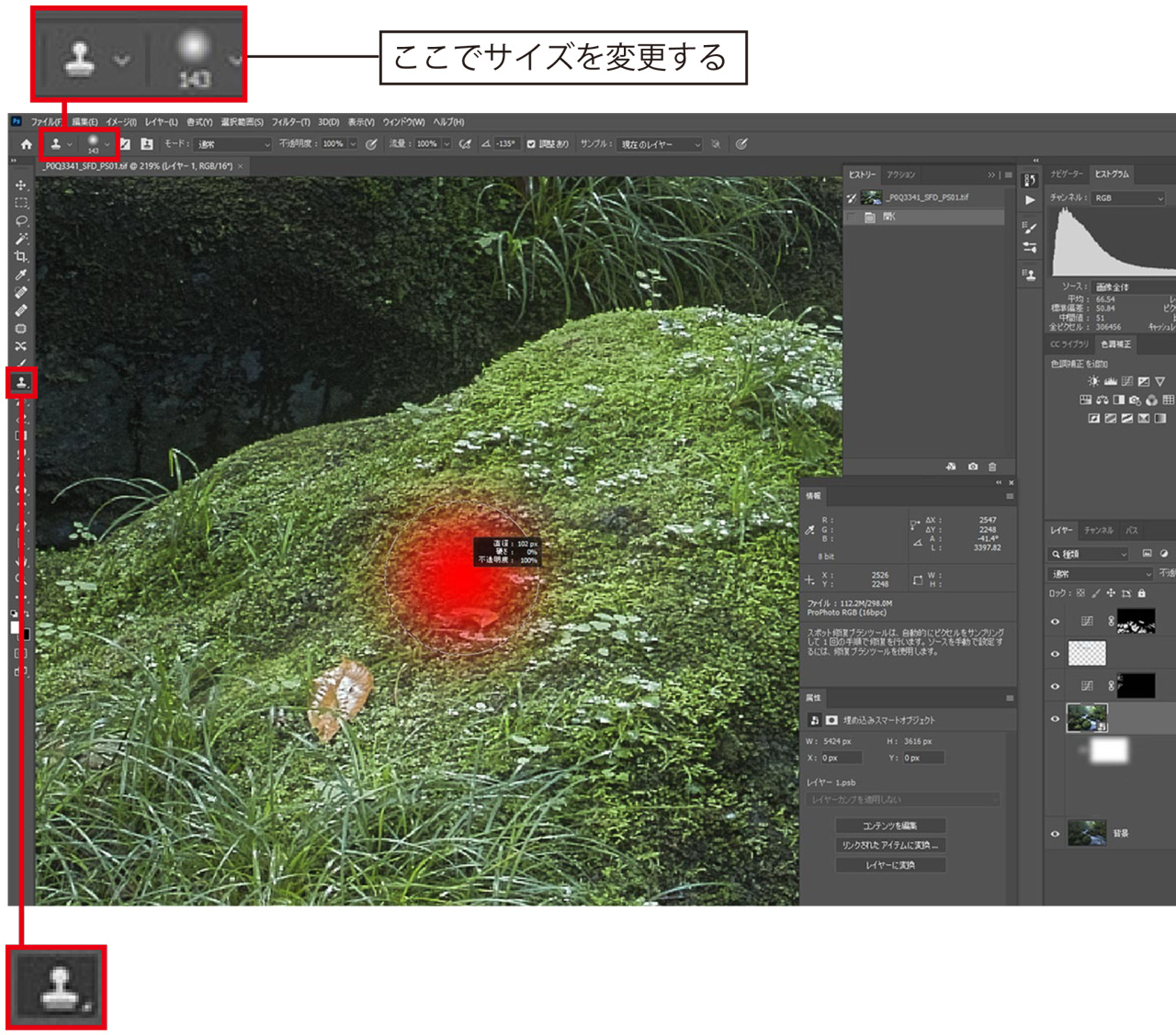
Task: Open the フィルター menu
Action: [290, 122]
